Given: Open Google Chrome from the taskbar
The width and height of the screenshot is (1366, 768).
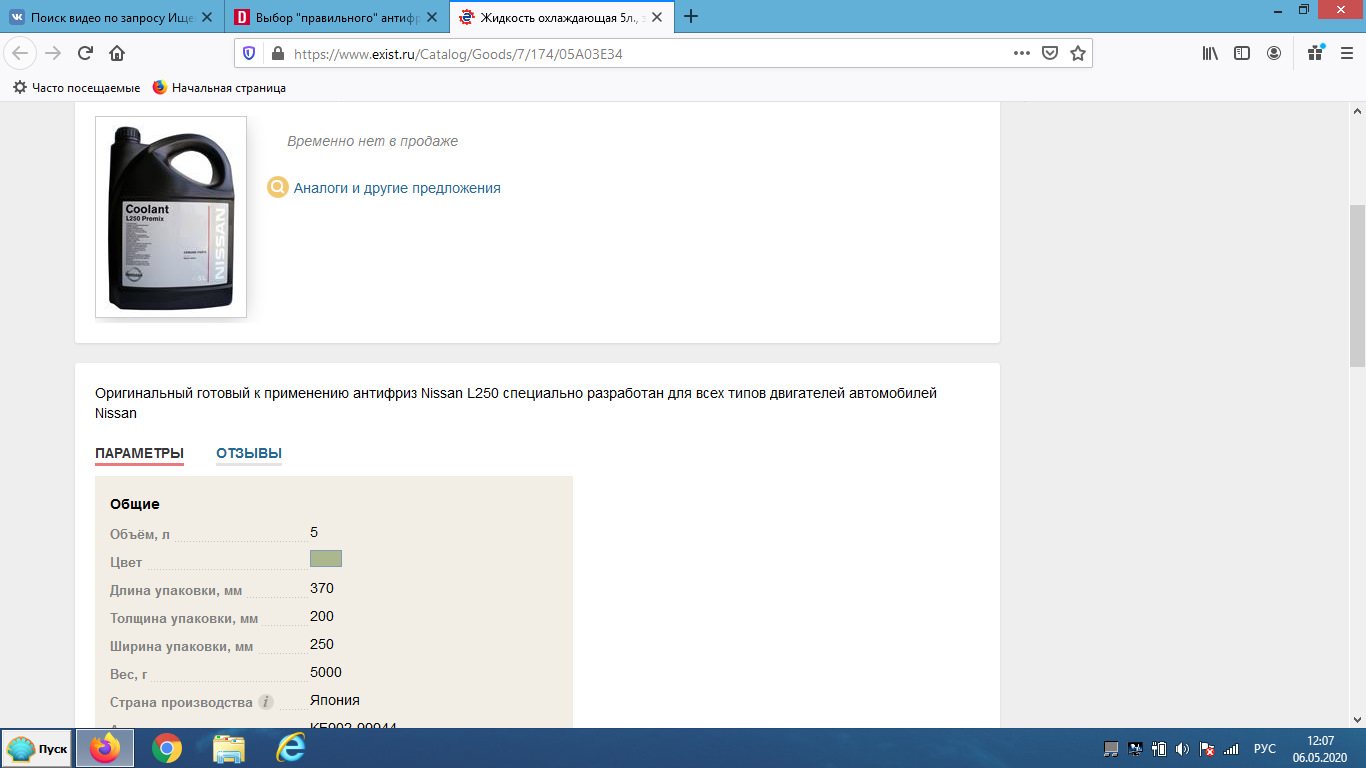Looking at the screenshot, I should pyautogui.click(x=167, y=748).
